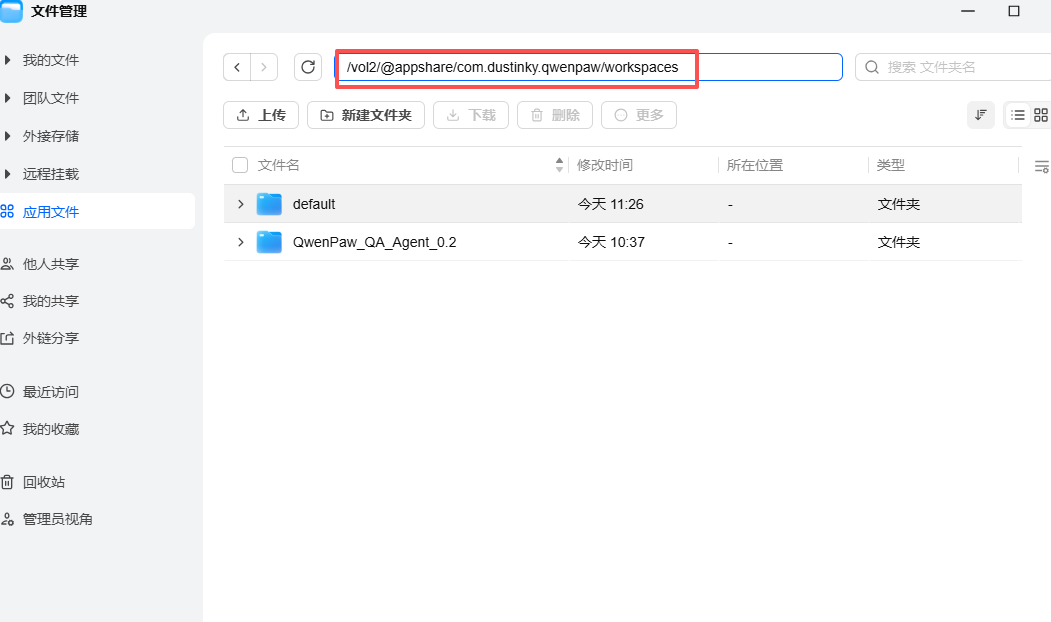Expand 我的文件 in sidebar
Image resolution: width=1051 pixels, height=622 pixels.
point(7,60)
